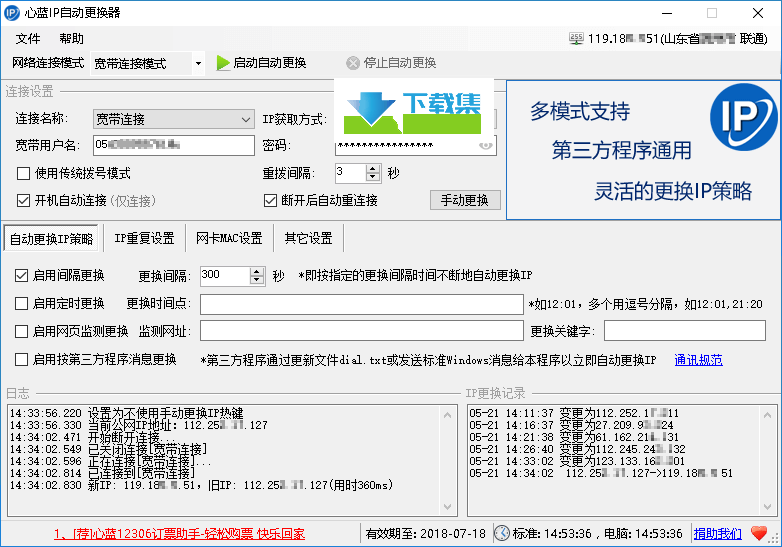Open the 通讯规范 link
Viewport: 782px width, 547px height.
[698, 360]
